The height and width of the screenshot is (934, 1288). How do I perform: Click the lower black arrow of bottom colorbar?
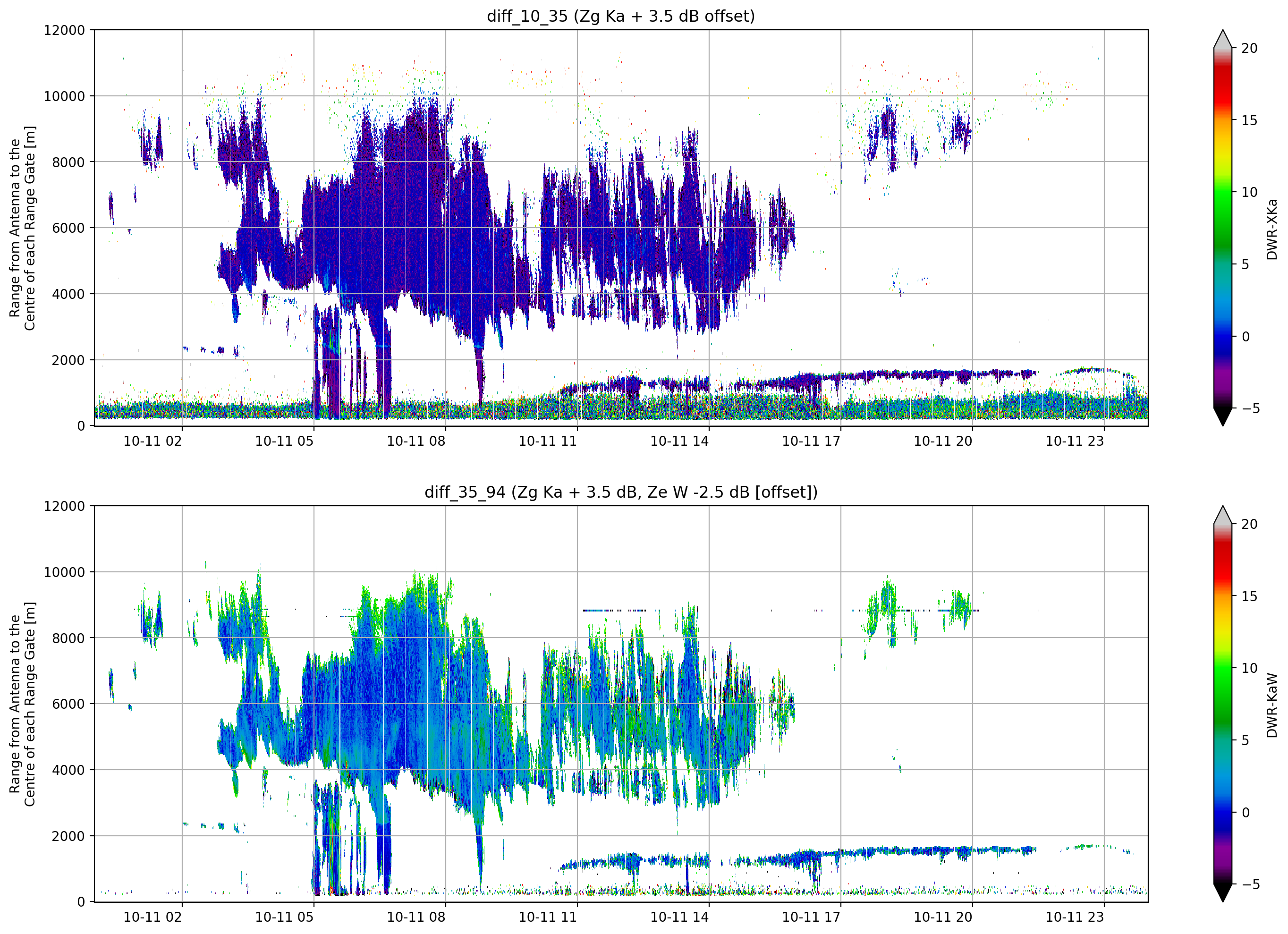coord(1223,893)
